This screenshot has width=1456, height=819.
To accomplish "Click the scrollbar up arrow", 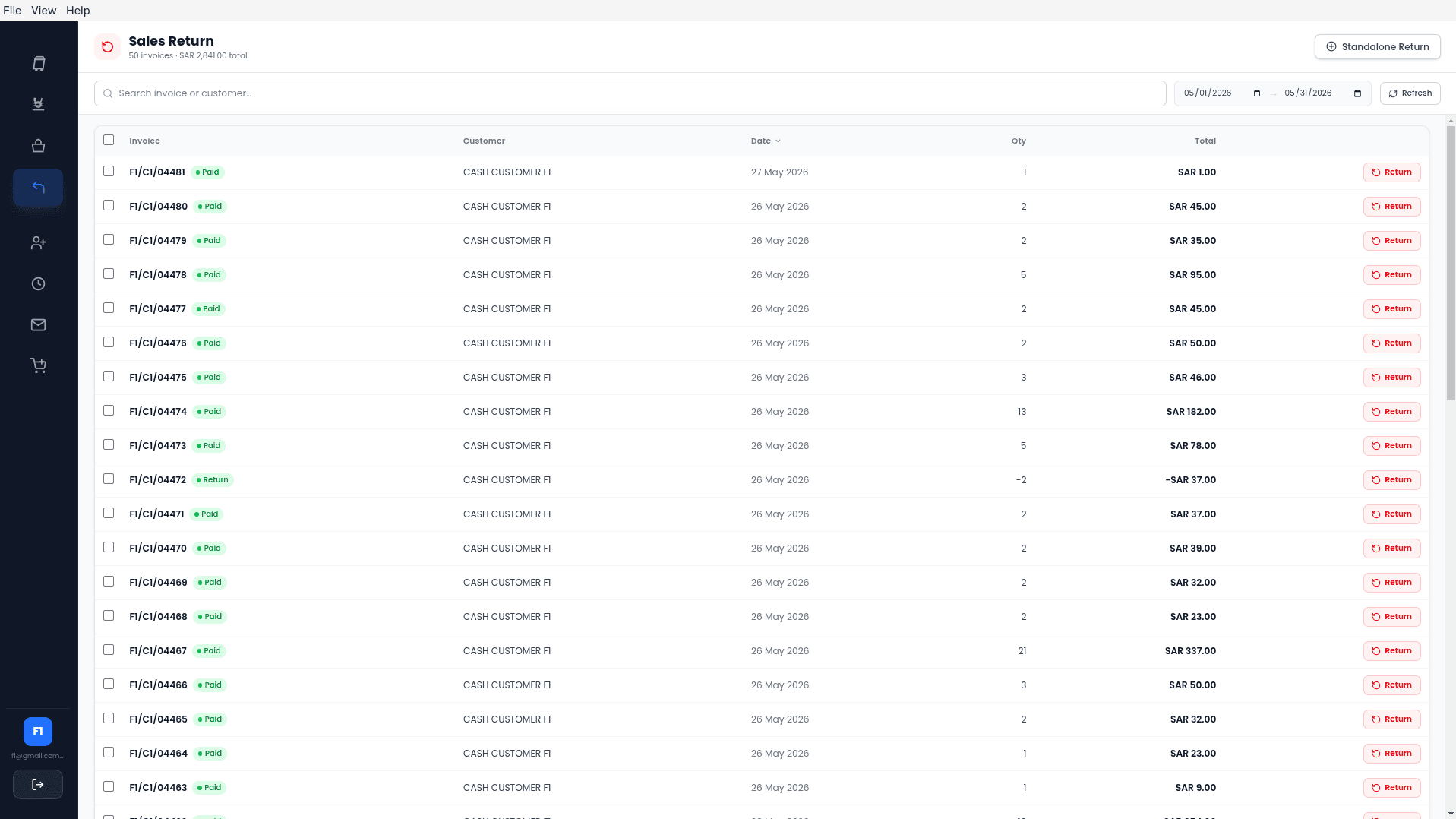I will [x=1451, y=121].
